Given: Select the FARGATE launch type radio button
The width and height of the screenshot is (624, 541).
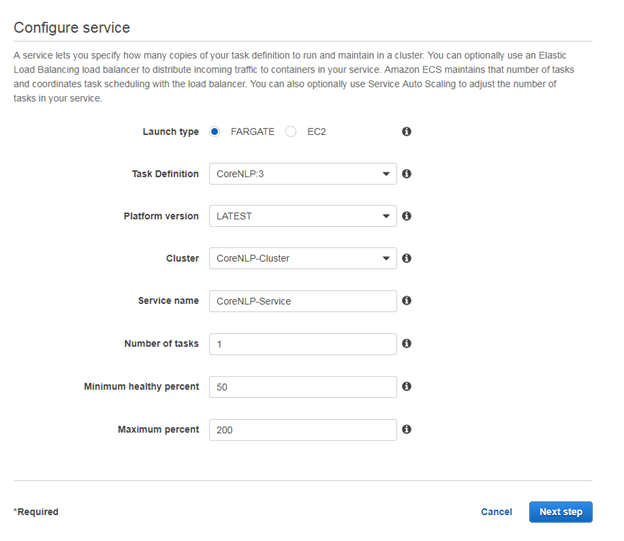Looking at the screenshot, I should (214, 131).
